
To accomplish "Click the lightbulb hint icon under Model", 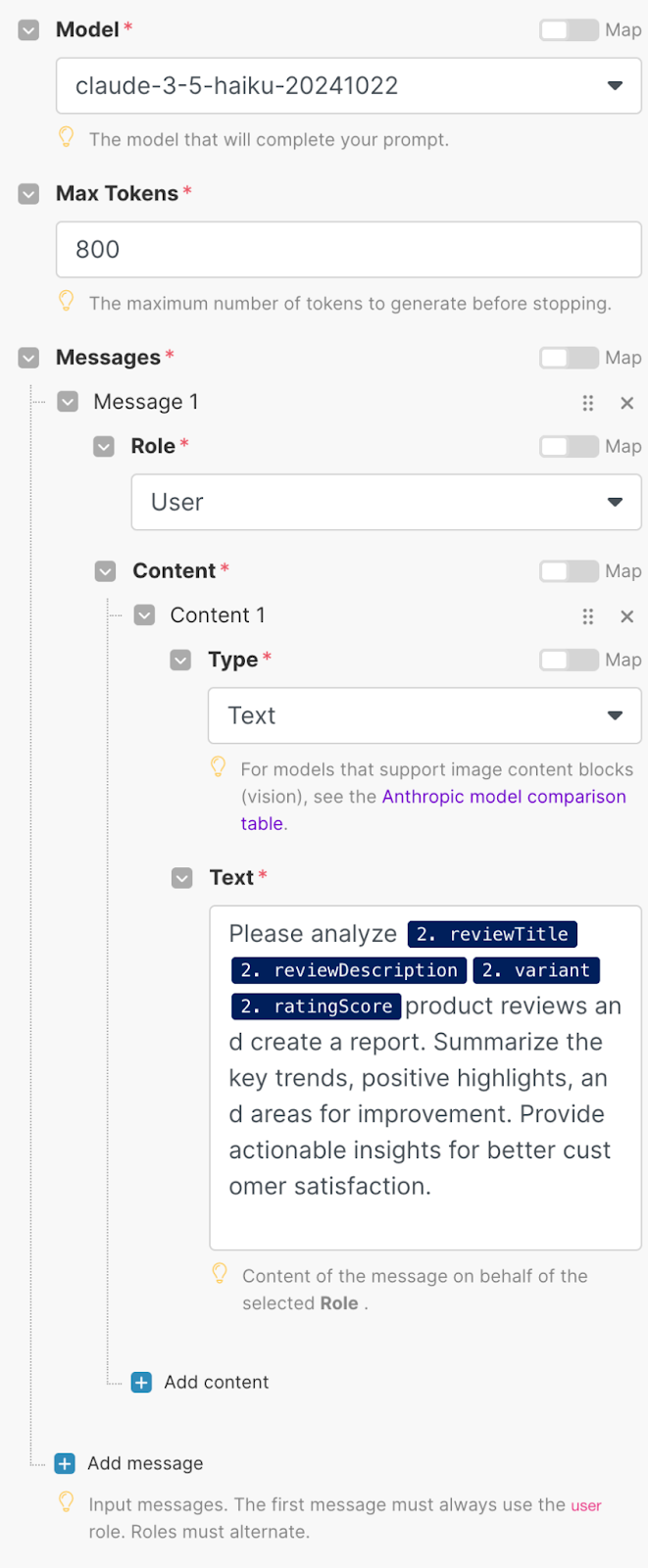I will tap(67, 137).
